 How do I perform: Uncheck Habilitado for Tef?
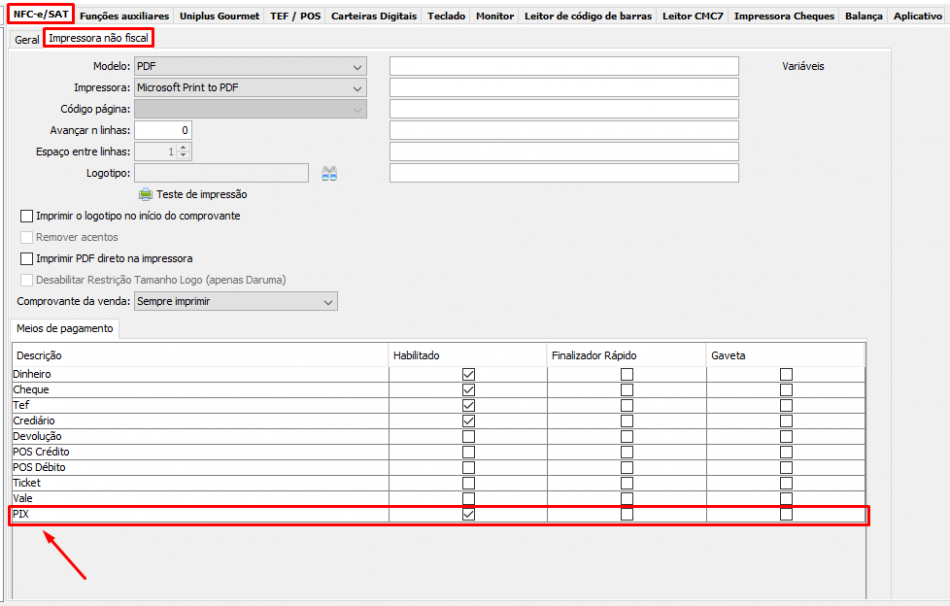click(x=468, y=405)
